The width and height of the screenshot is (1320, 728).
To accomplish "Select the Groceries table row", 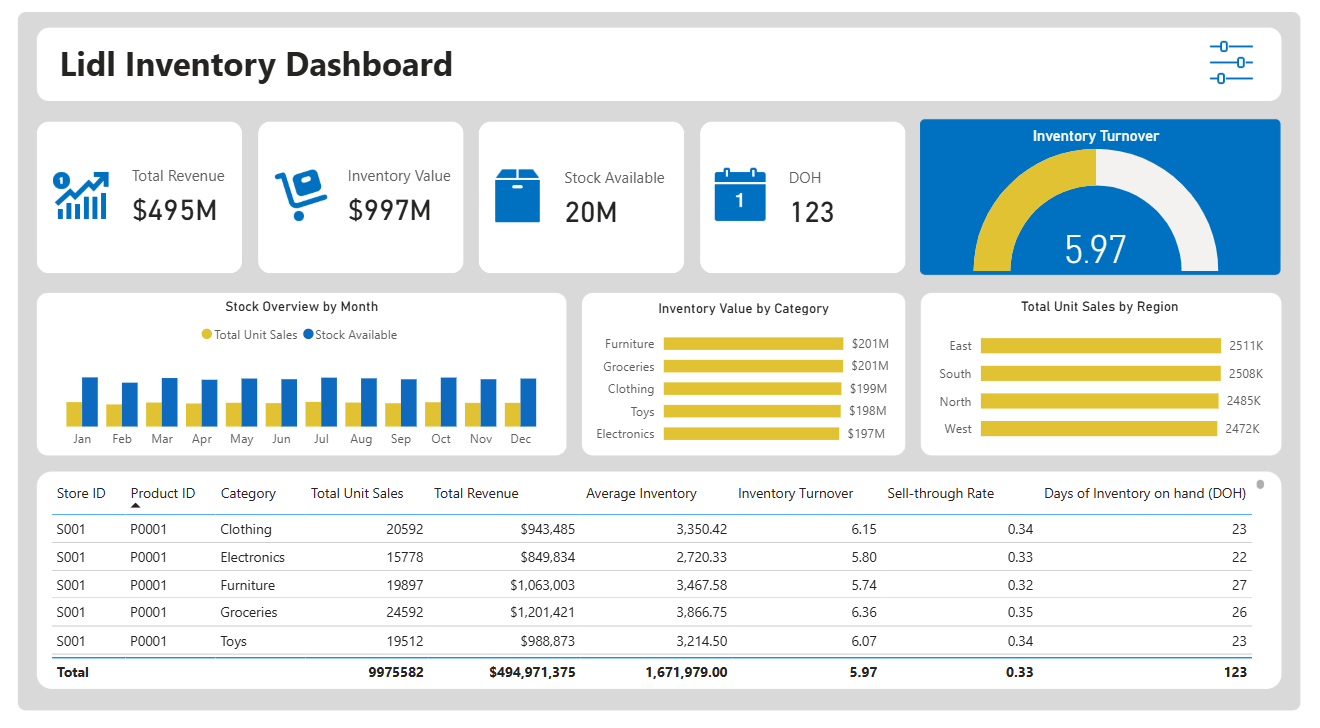I will tap(650, 612).
